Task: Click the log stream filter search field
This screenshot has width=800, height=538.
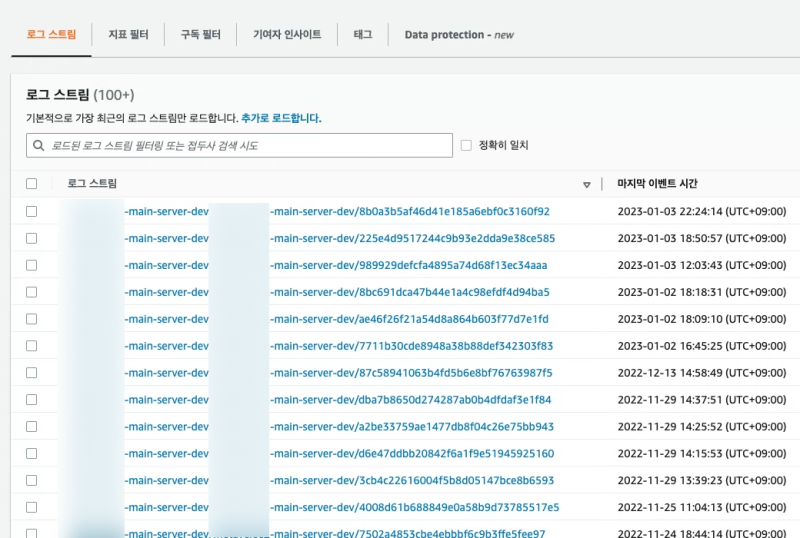Action: [x=245, y=146]
